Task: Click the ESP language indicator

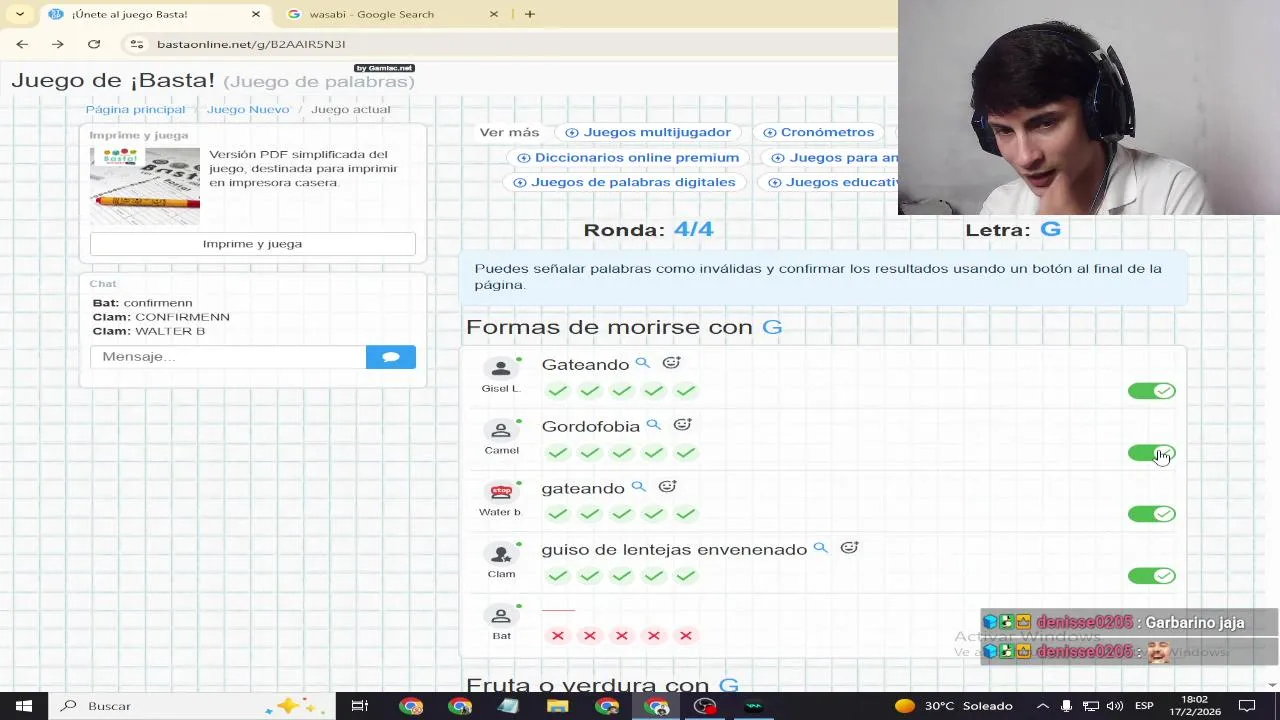Action: click(x=1144, y=706)
